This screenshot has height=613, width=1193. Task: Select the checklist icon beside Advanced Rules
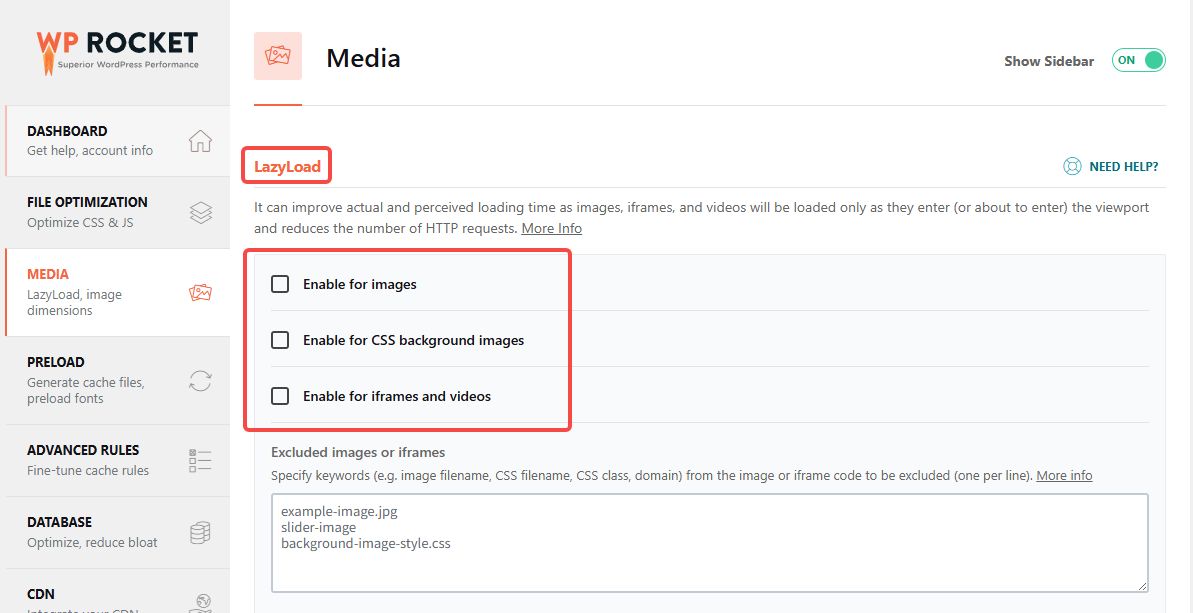[199, 460]
